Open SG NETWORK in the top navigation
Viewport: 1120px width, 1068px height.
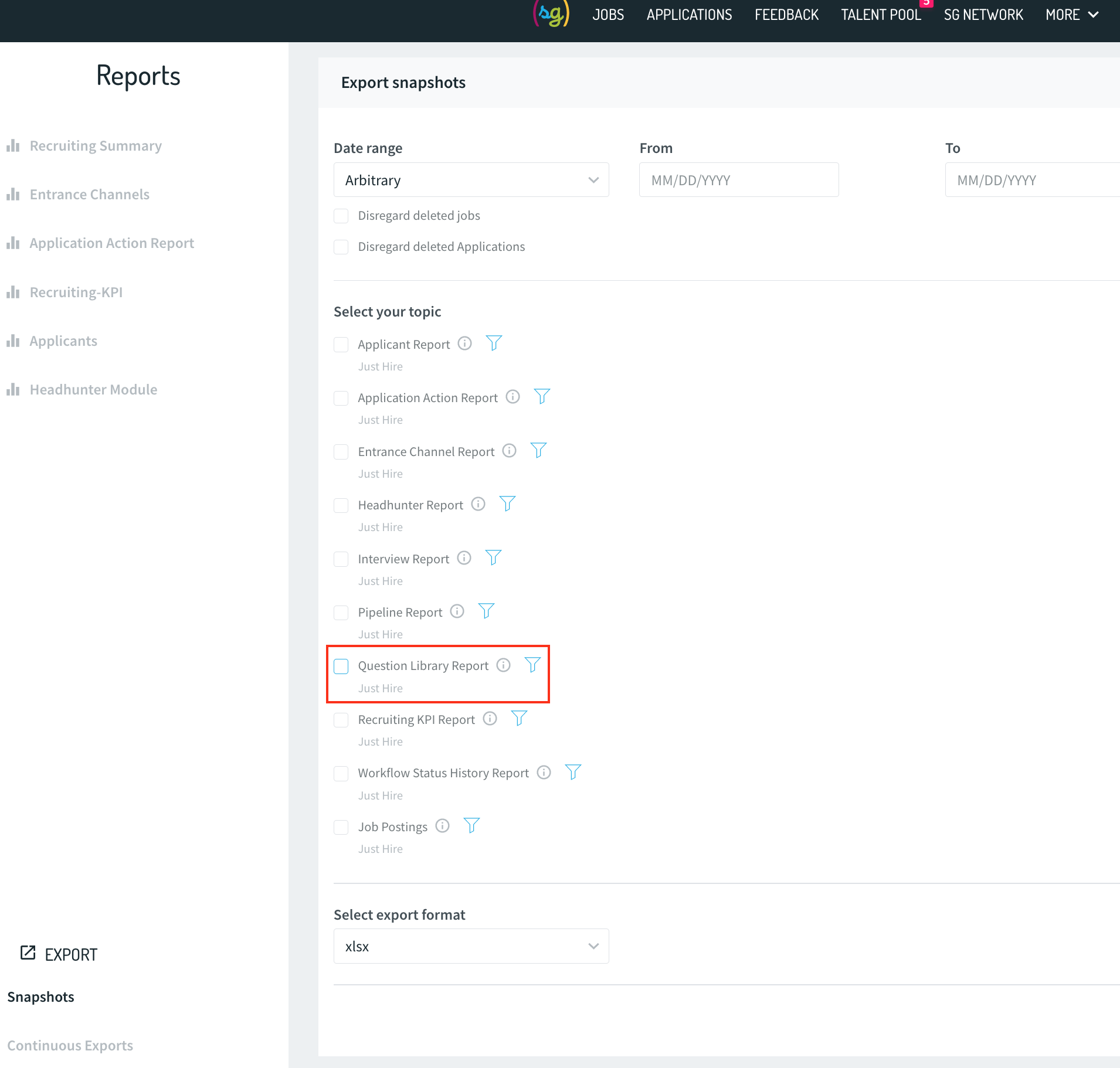[983, 15]
